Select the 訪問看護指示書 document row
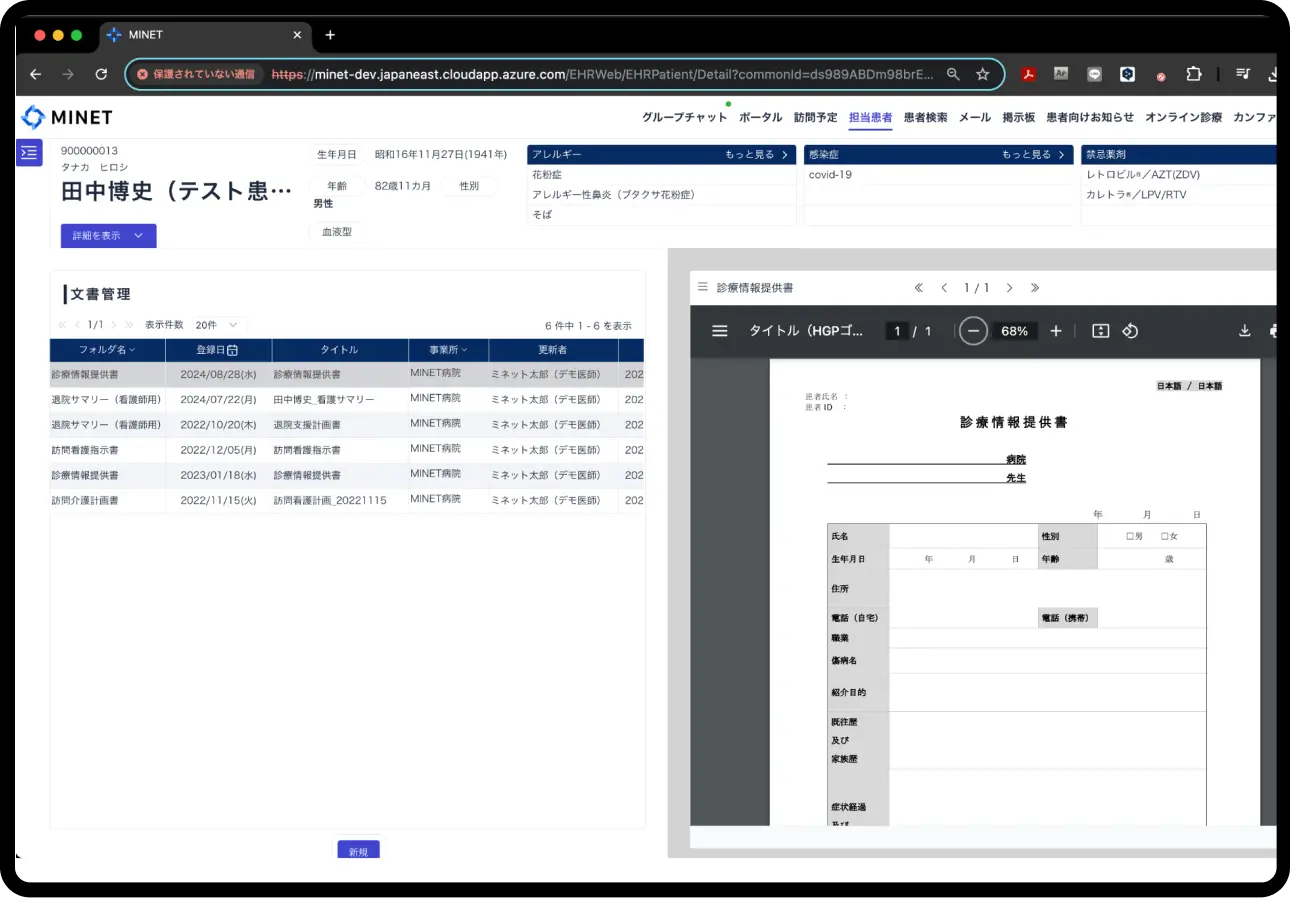 [347, 450]
